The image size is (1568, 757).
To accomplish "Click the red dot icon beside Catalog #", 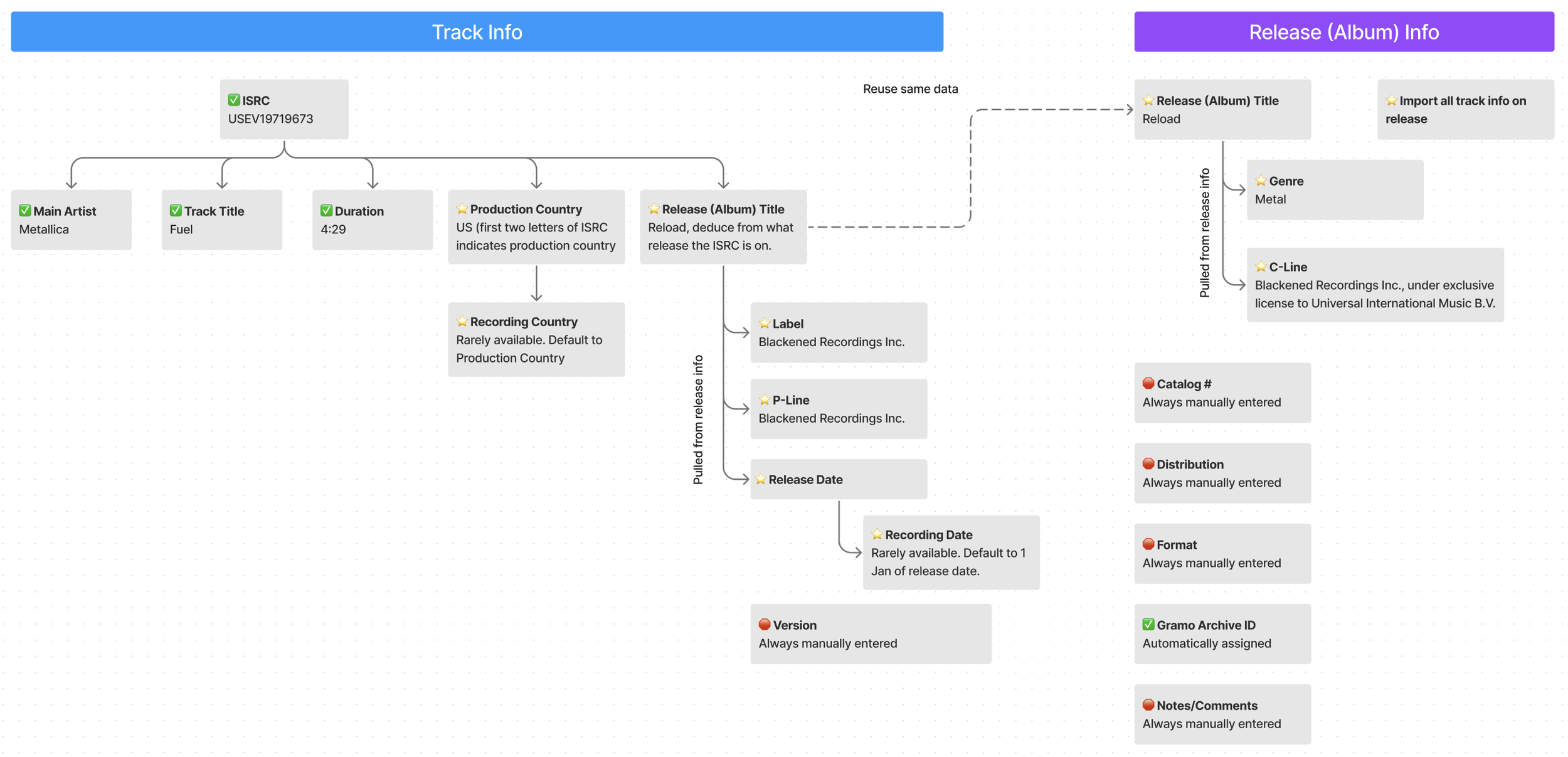I will pos(1148,383).
